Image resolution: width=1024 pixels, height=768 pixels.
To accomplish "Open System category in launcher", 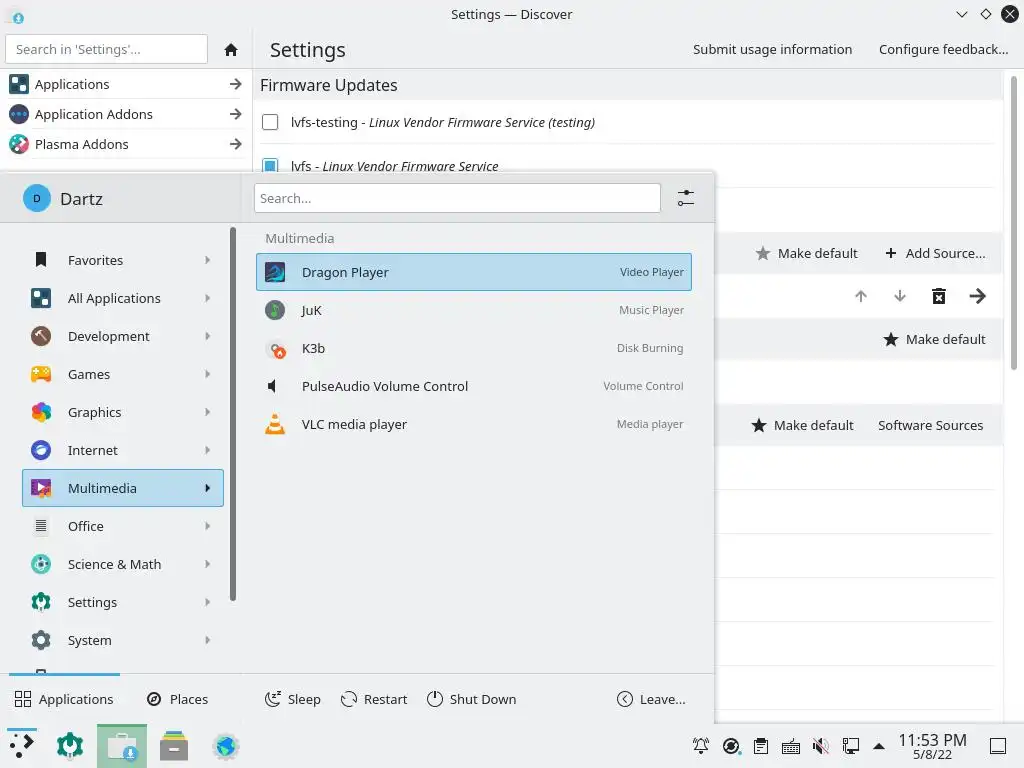I will [x=123, y=641].
